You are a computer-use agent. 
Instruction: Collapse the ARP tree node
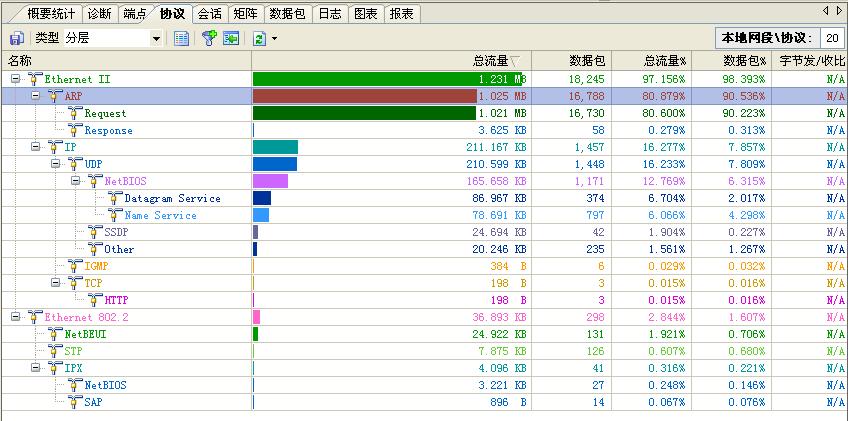tap(35, 96)
